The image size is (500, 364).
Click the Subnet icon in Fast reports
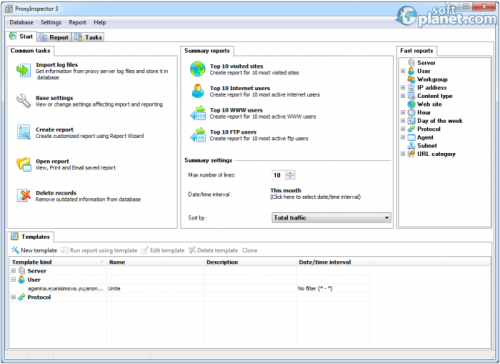pyautogui.click(x=411, y=146)
